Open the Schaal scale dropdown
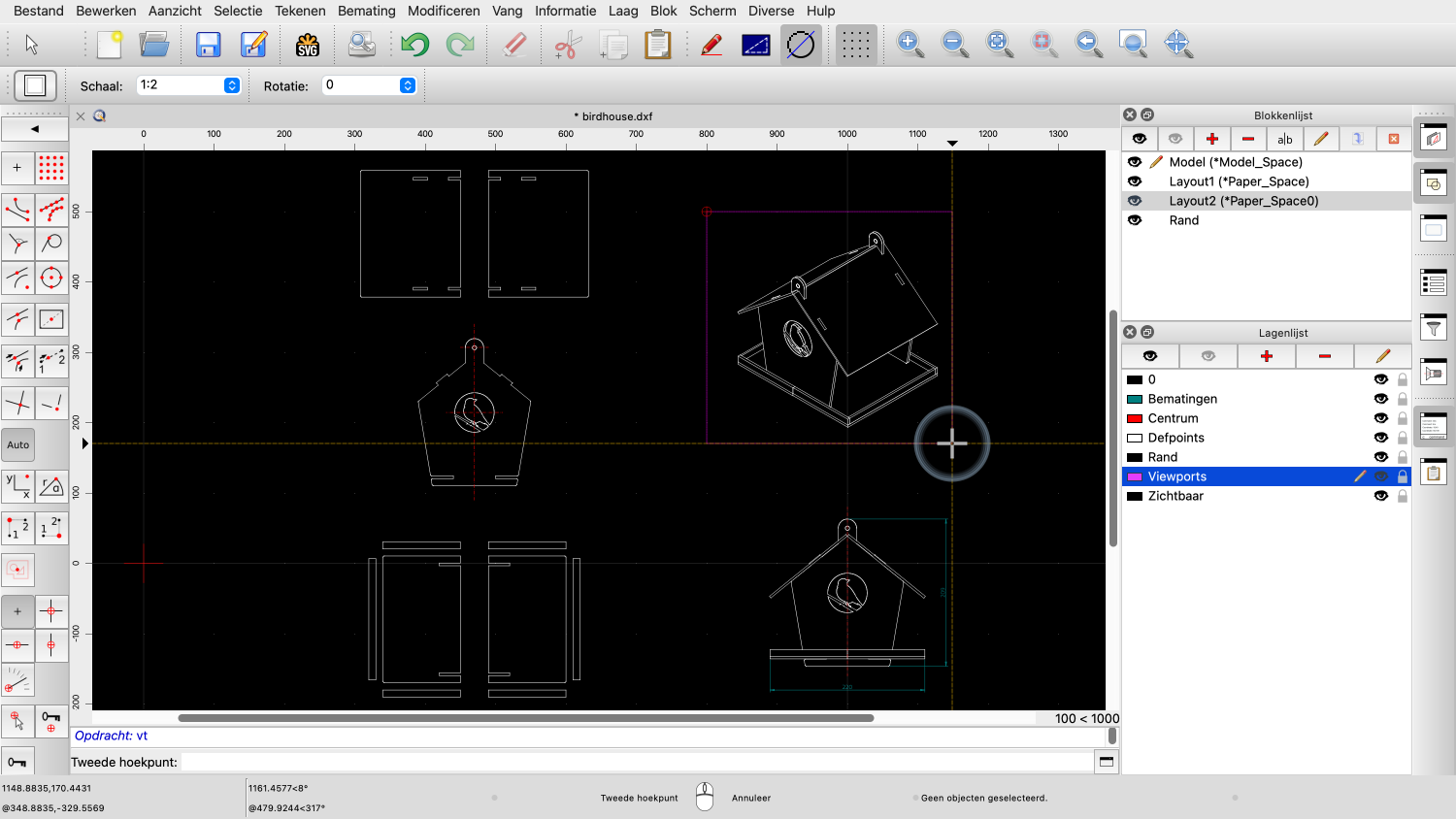Screen dimensions: 1456x819 [232, 85]
